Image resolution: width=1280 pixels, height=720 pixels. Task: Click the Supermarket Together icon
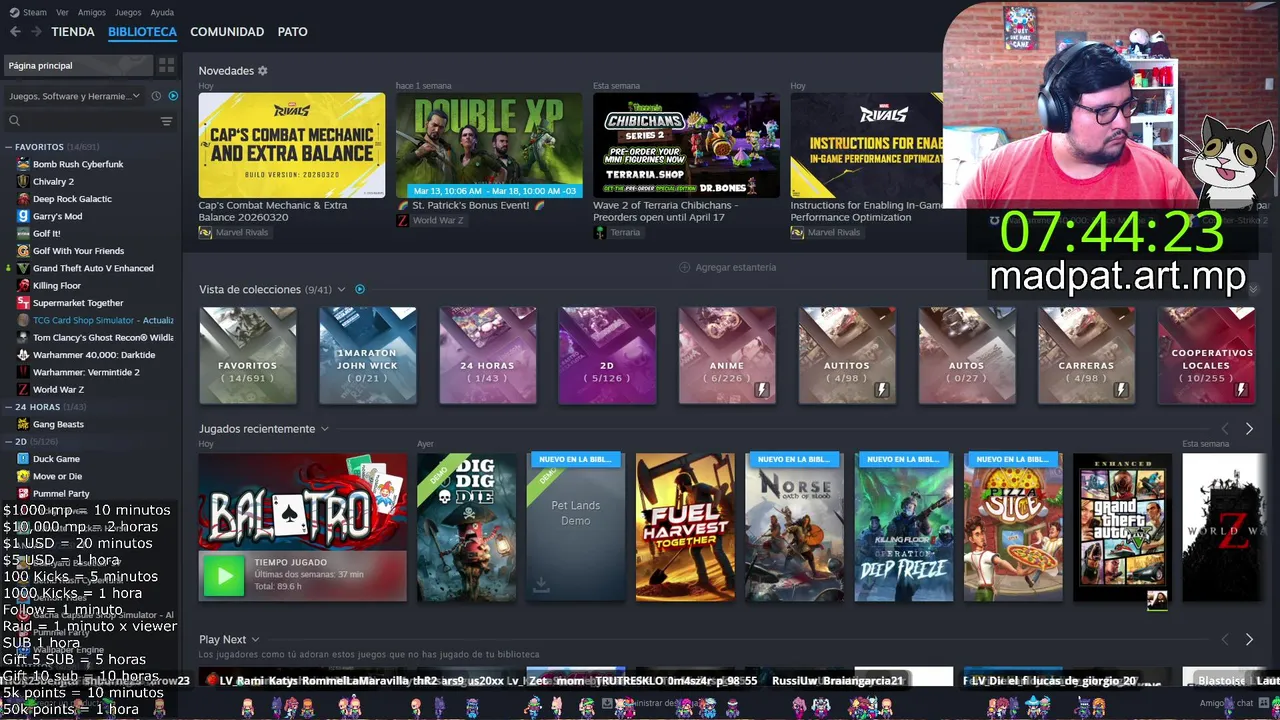pyautogui.click(x=23, y=303)
